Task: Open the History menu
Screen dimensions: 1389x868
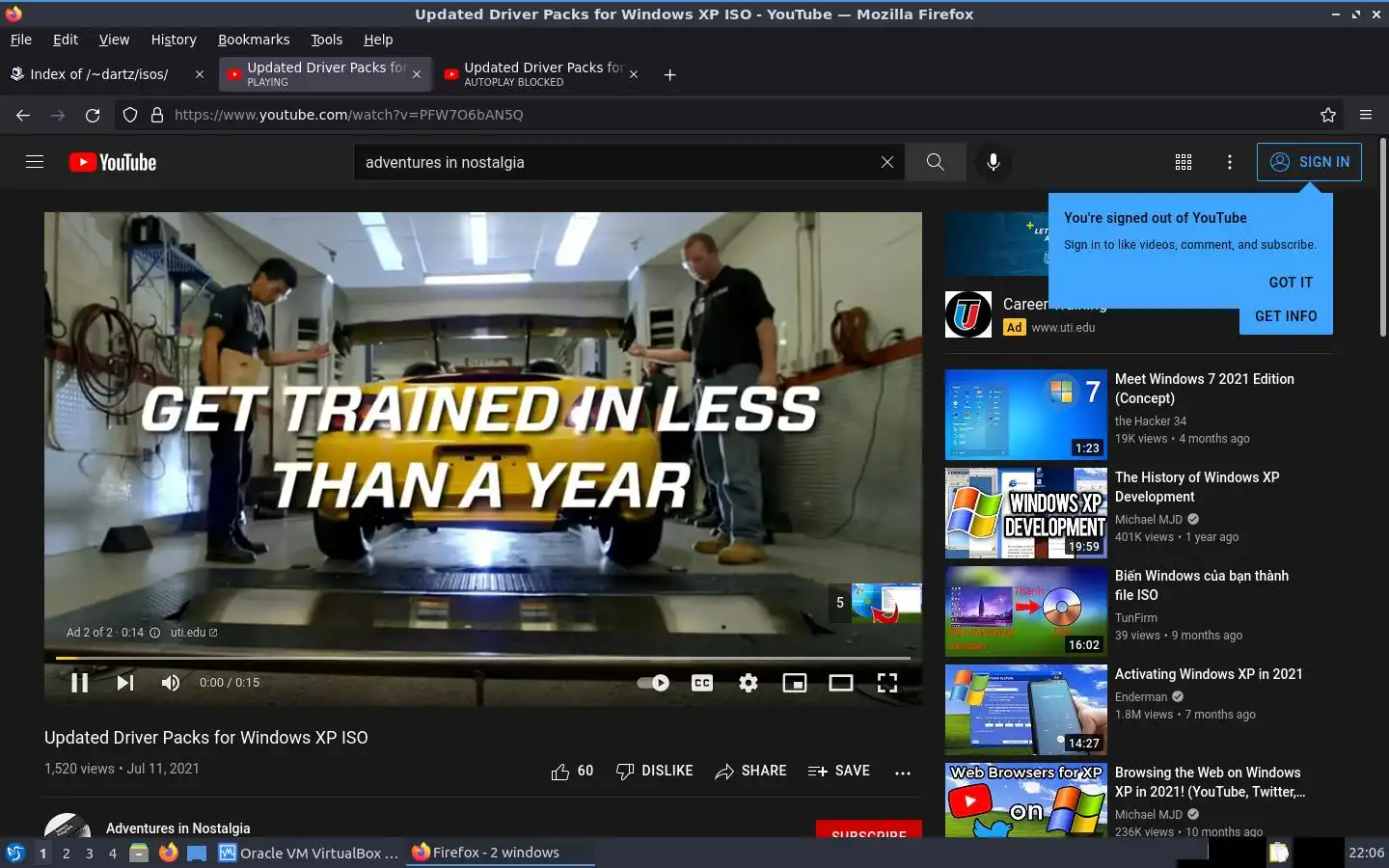Action: (174, 40)
